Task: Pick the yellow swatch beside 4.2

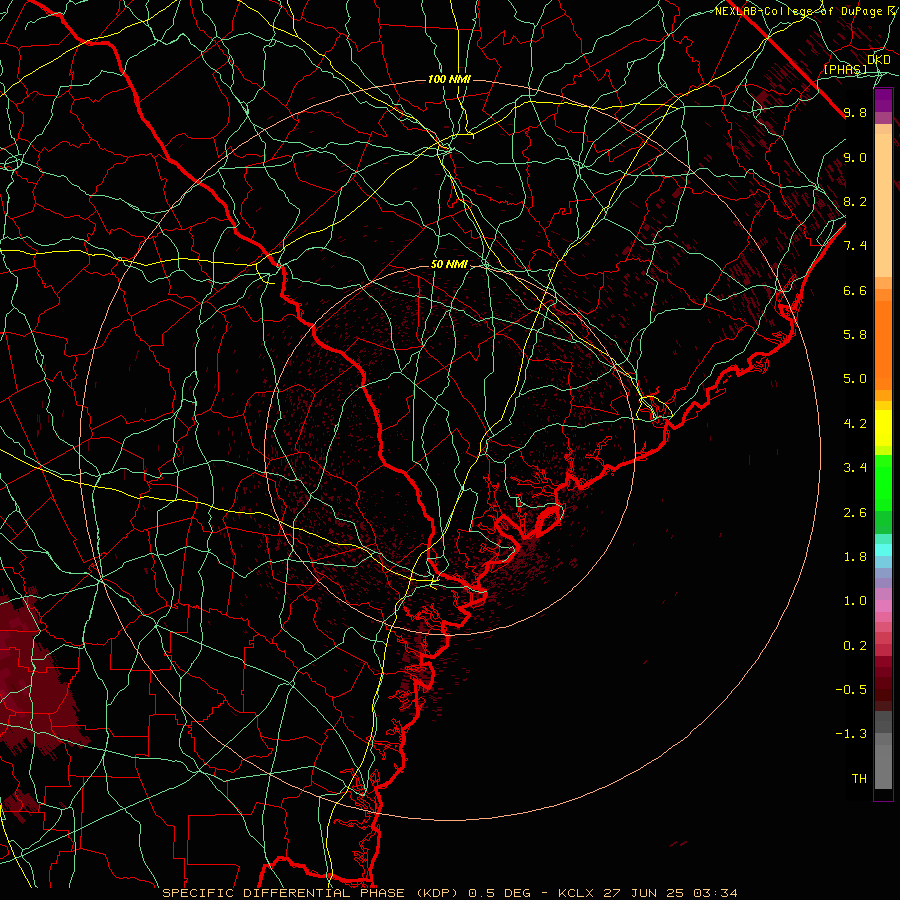Action: coord(883,428)
